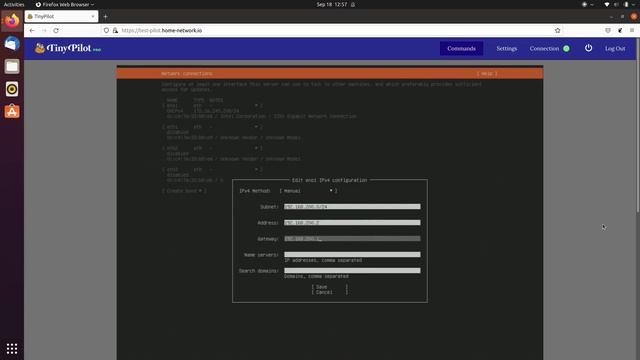Click the lock icon in address bar
The height and width of the screenshot is (360, 640).
115,31
